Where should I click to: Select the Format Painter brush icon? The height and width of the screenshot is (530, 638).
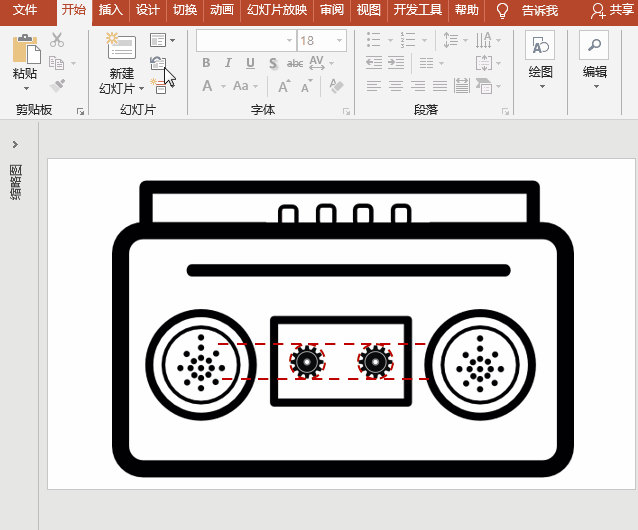click(x=57, y=86)
